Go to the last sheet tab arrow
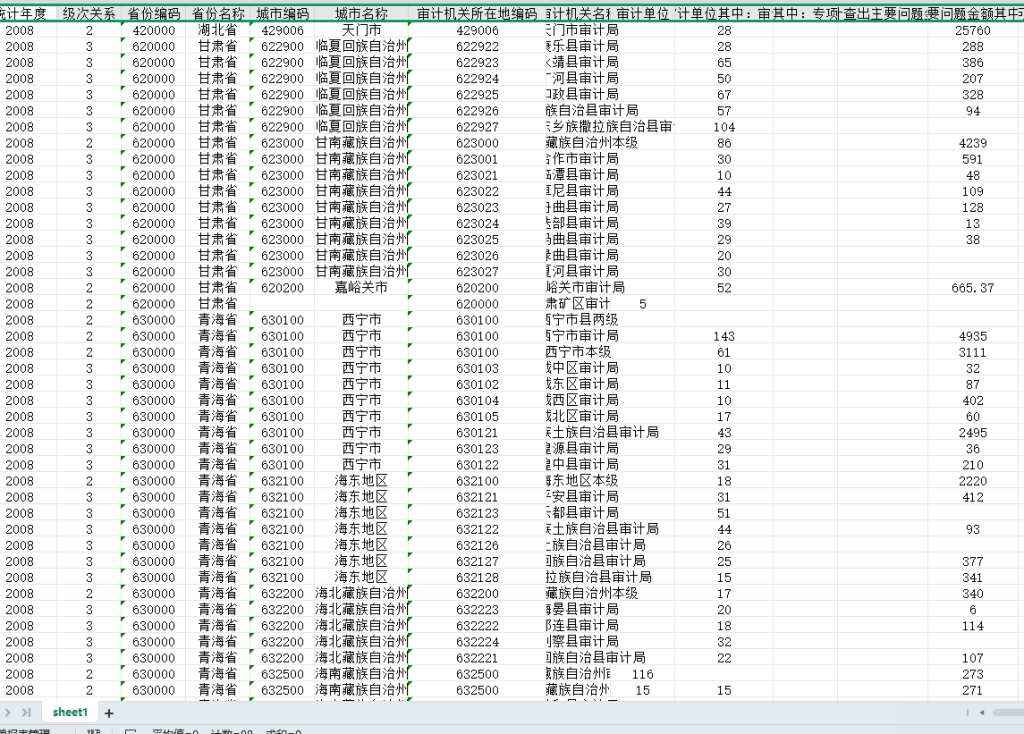 [x=26, y=712]
